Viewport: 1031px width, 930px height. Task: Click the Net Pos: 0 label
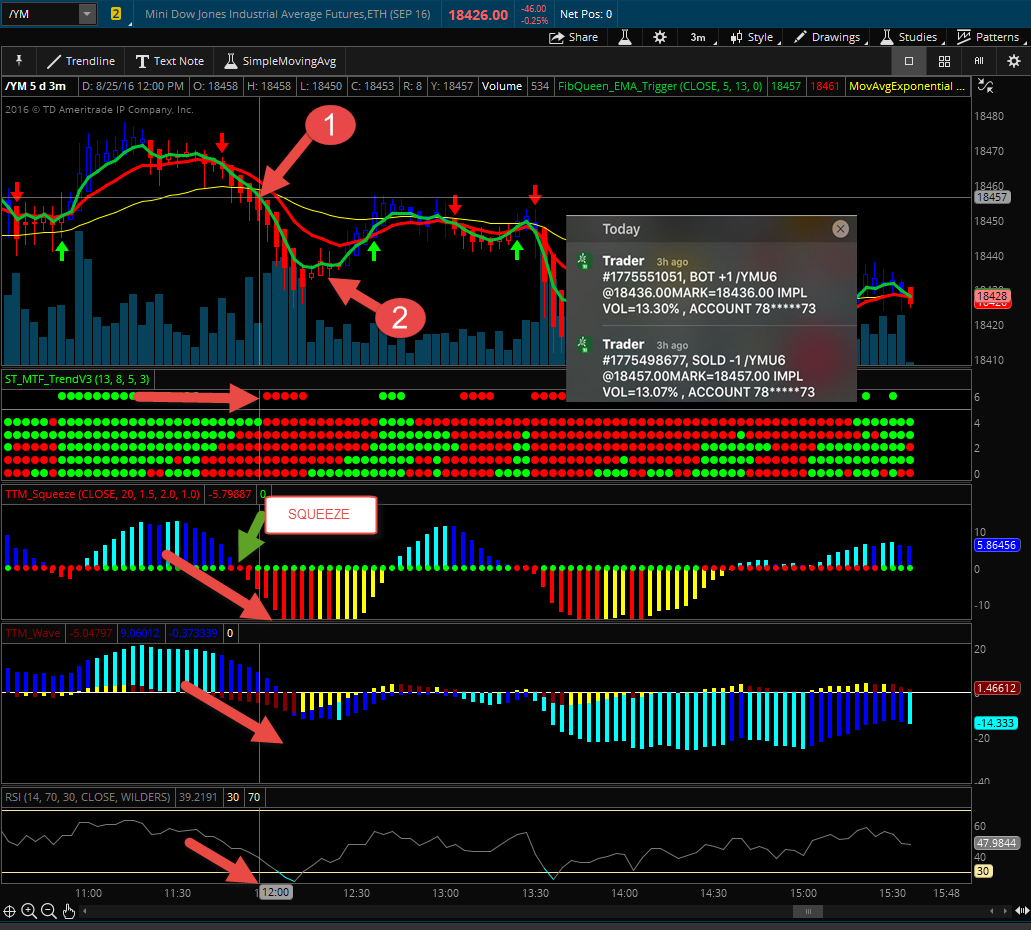(586, 14)
